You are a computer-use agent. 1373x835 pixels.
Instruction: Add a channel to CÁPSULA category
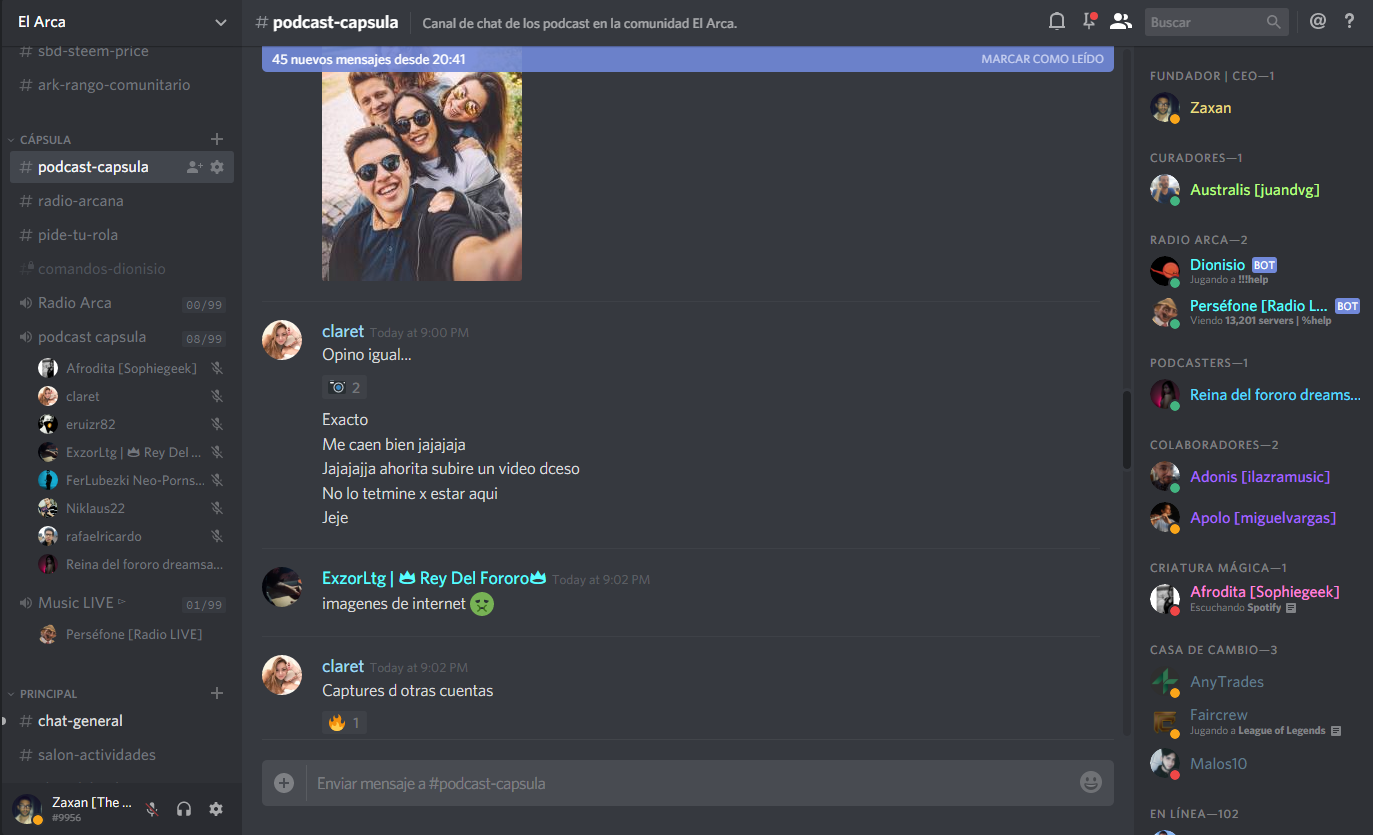click(217, 139)
